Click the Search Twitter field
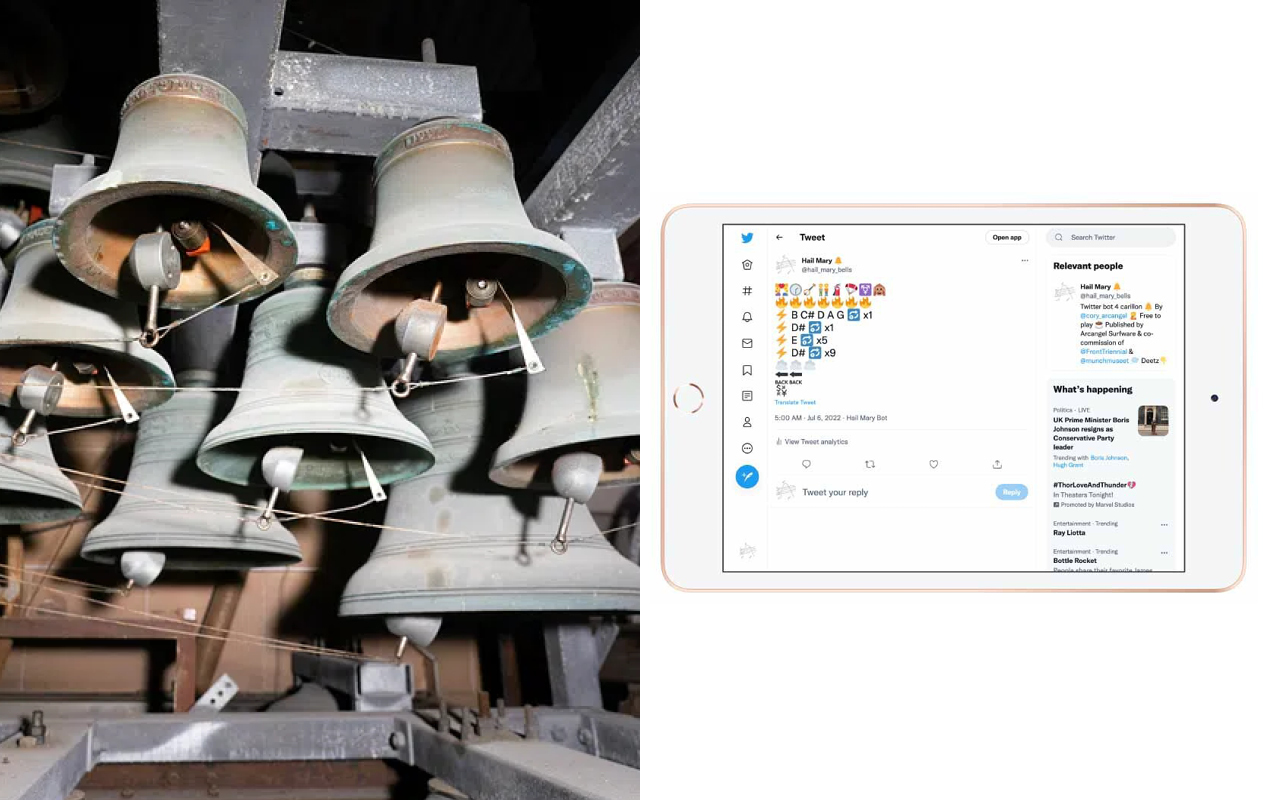 [1110, 238]
